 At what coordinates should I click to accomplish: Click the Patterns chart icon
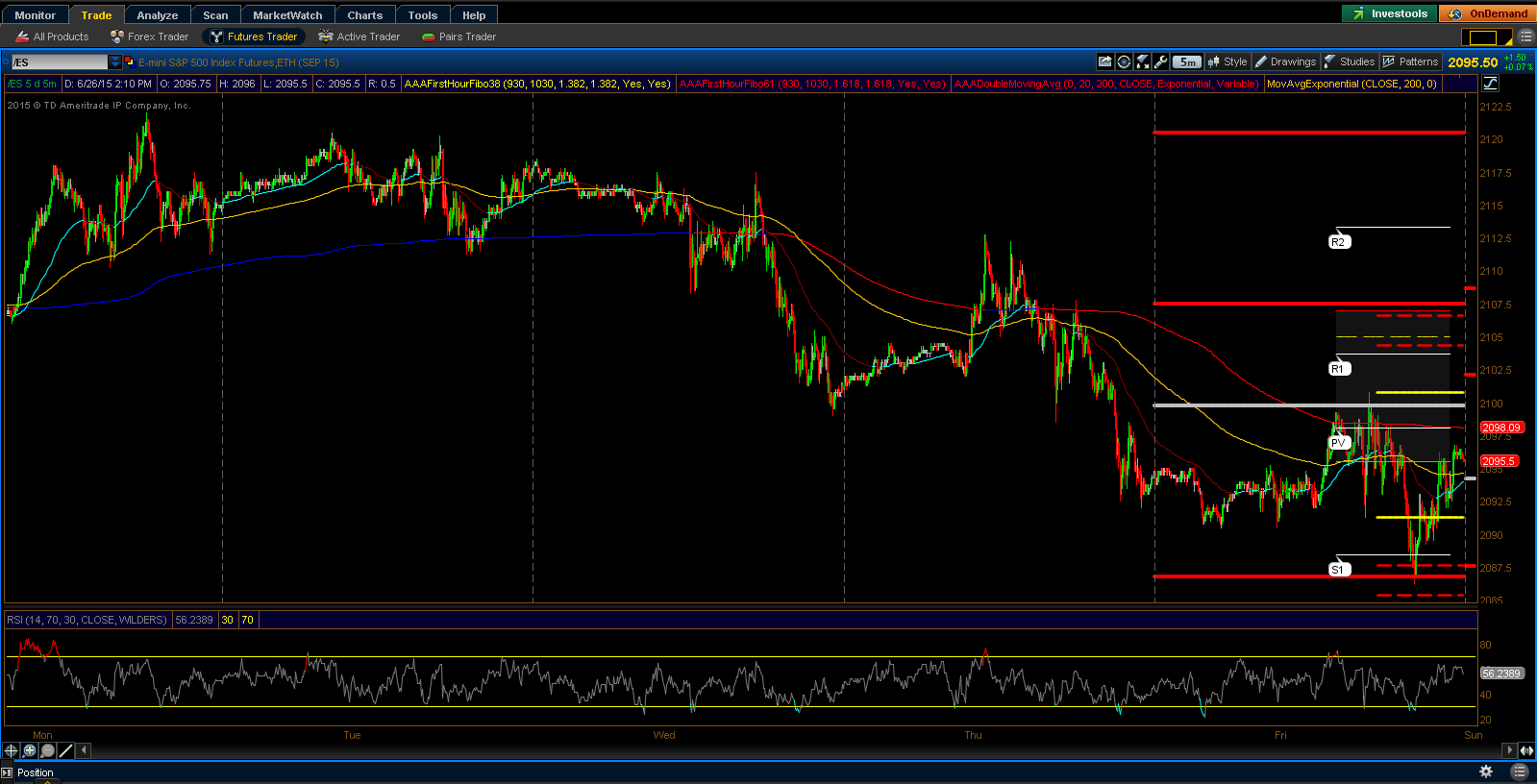click(x=1388, y=61)
